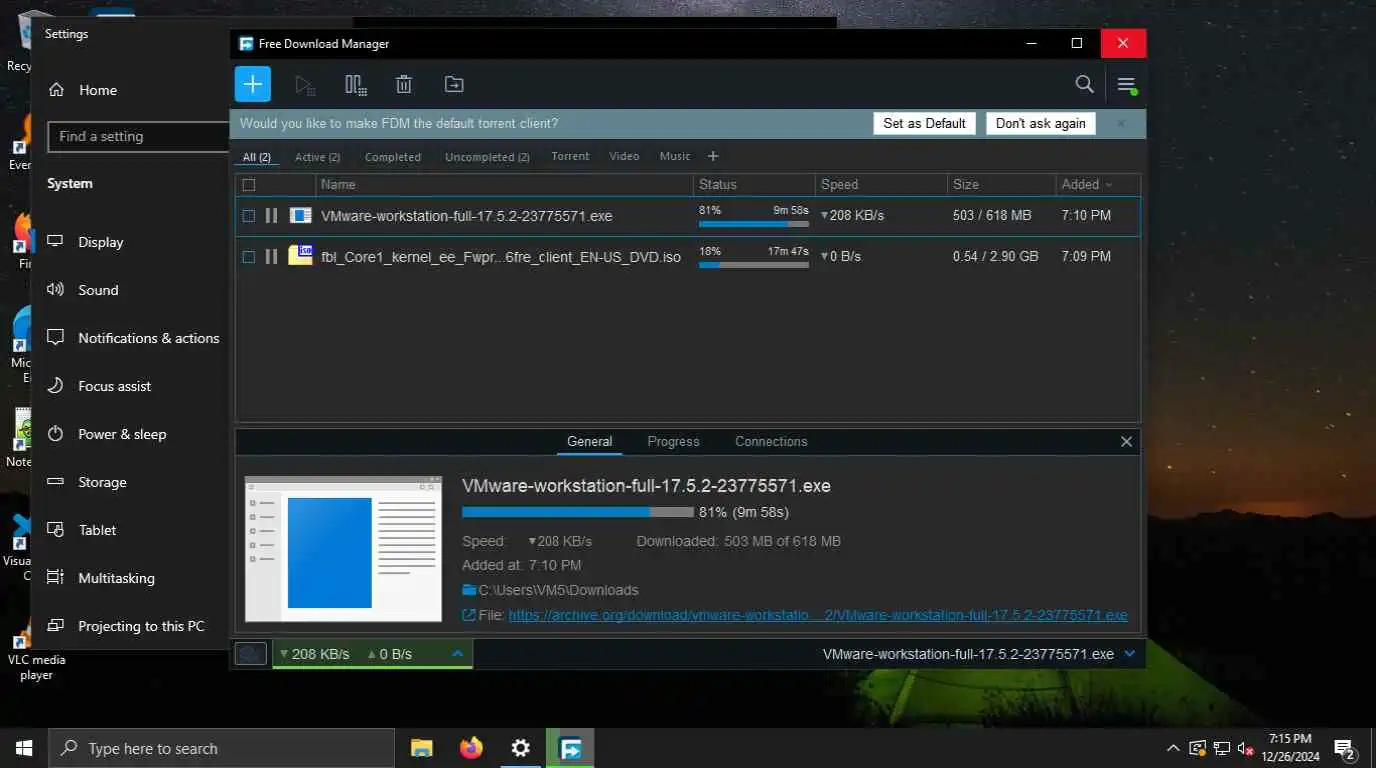Switch to the Torrent filter tab
The image size is (1376, 768).
pos(570,156)
